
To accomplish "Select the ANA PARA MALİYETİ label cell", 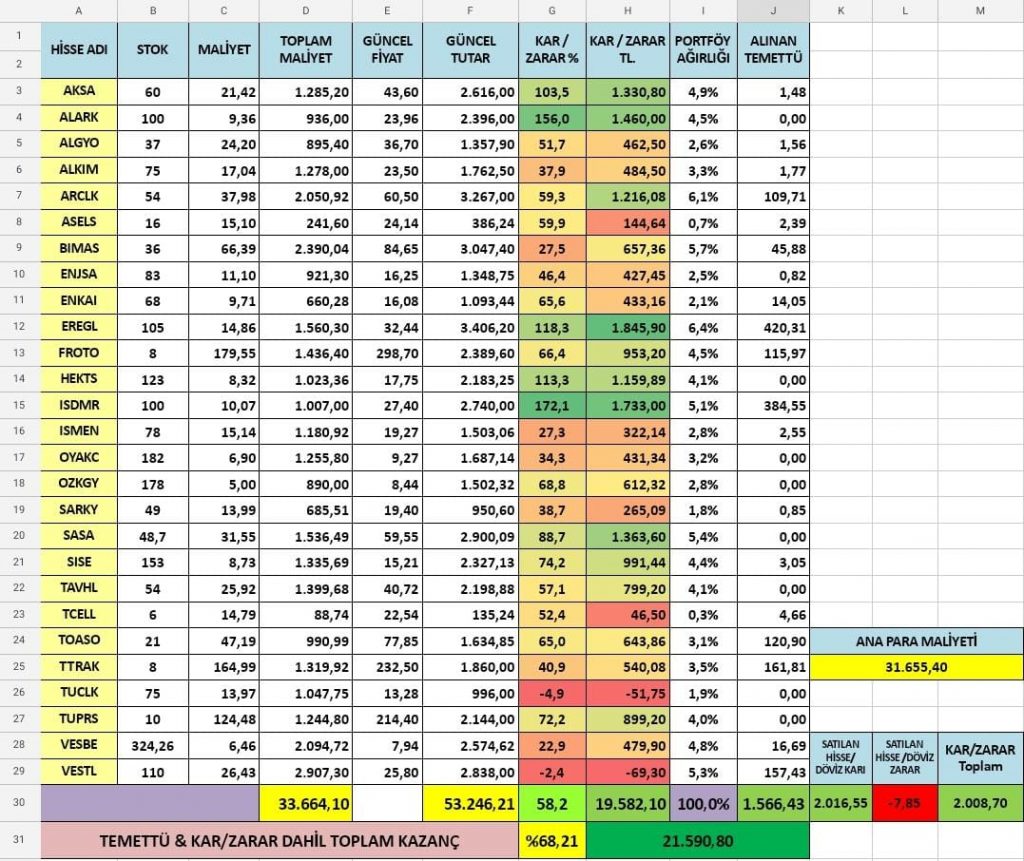I will pos(916,638).
